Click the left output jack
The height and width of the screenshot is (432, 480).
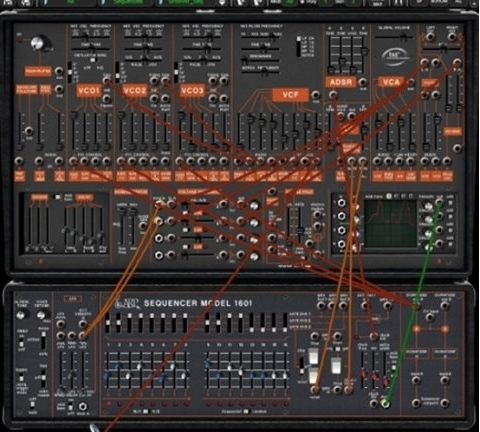point(430,36)
